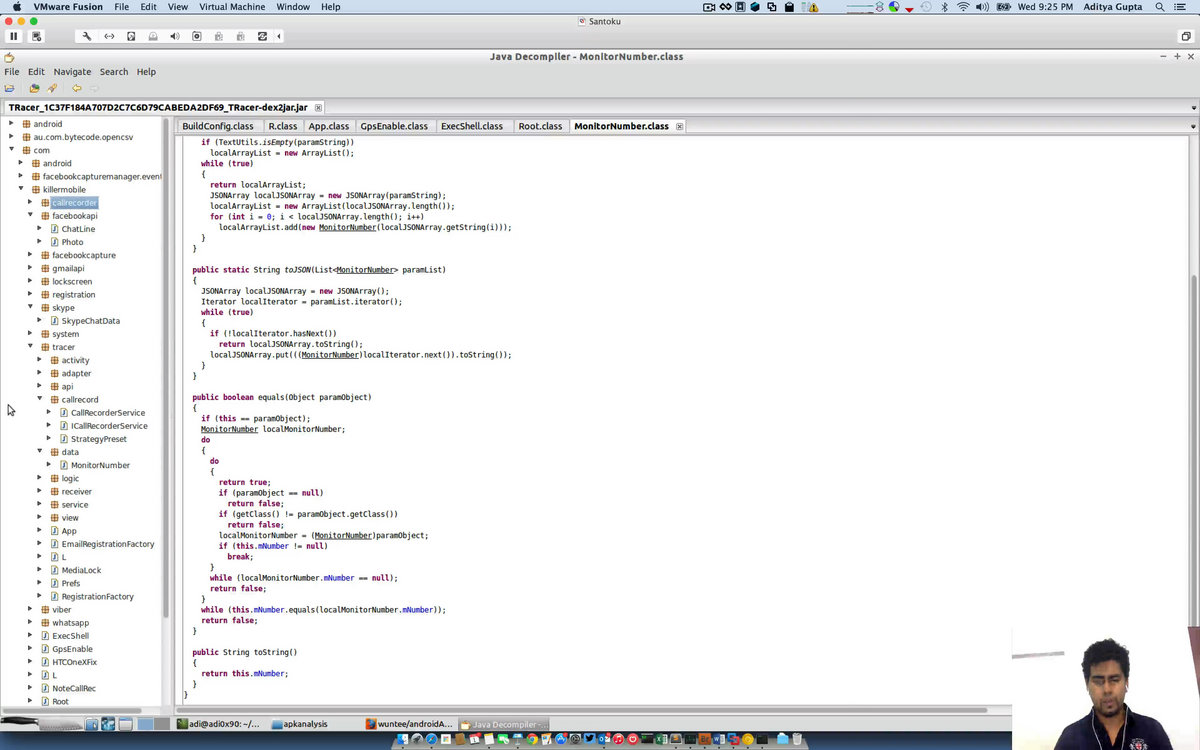The width and height of the screenshot is (1200, 750).
Task: Select callrecorder package in tree
Action: (74, 203)
